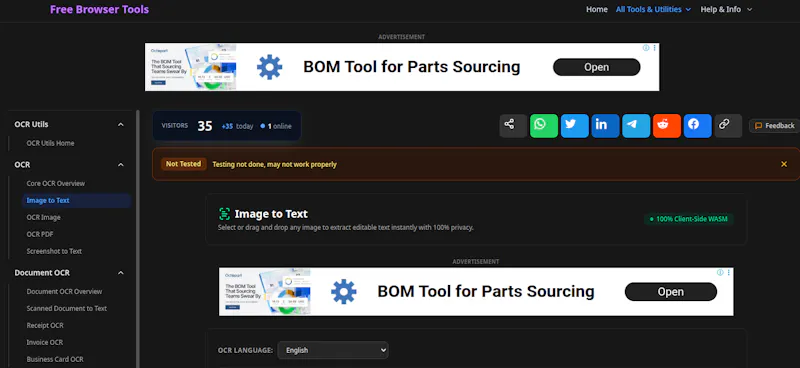800x368 pixels.
Task: Open Document OCR Overview in sidebar
Action: (x=64, y=291)
